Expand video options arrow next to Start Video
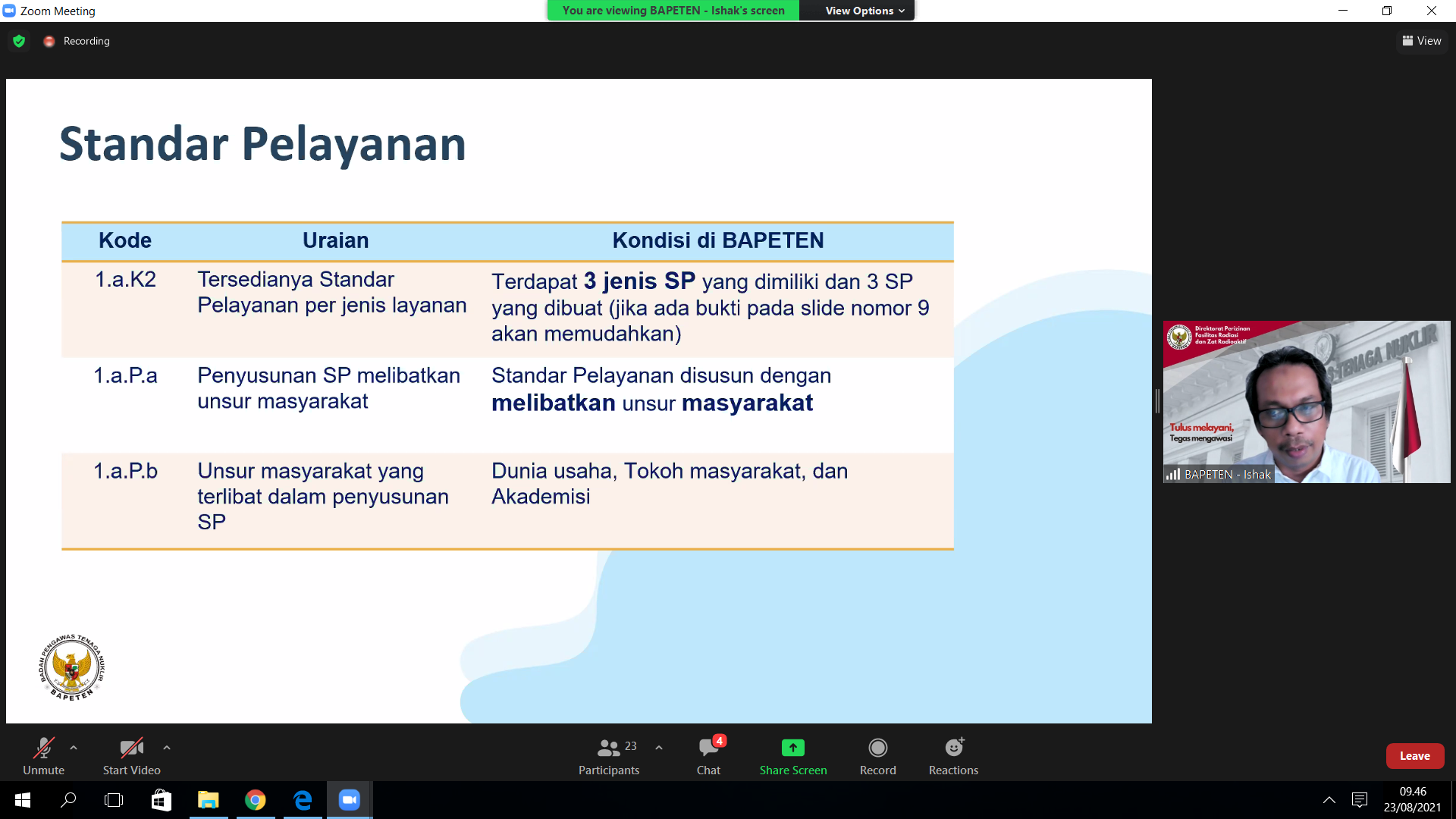 (167, 748)
